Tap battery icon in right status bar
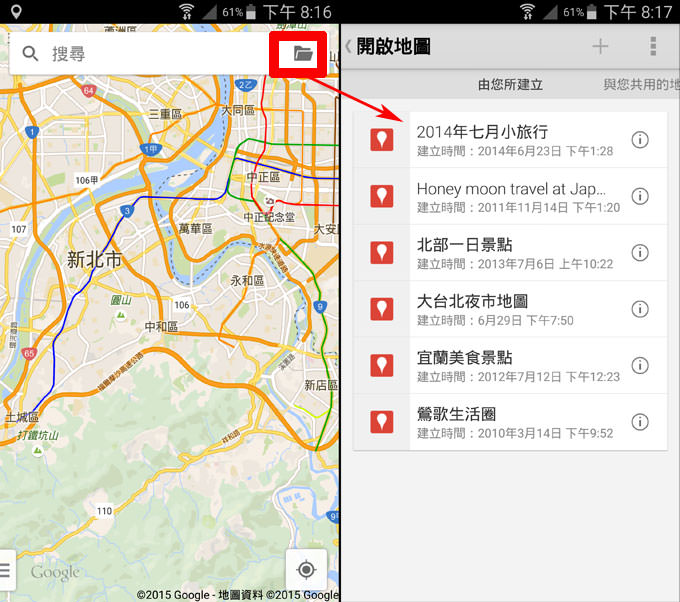This screenshot has height=602, width=680. point(592,12)
